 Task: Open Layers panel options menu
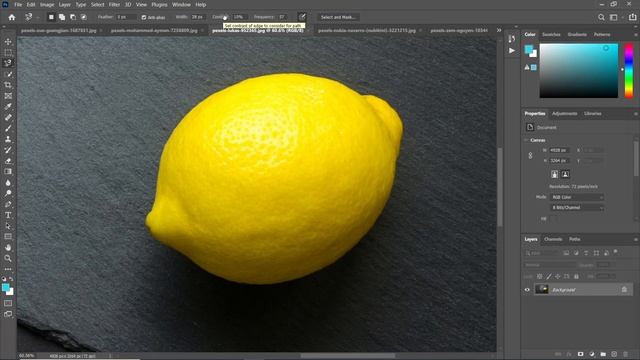click(636, 240)
